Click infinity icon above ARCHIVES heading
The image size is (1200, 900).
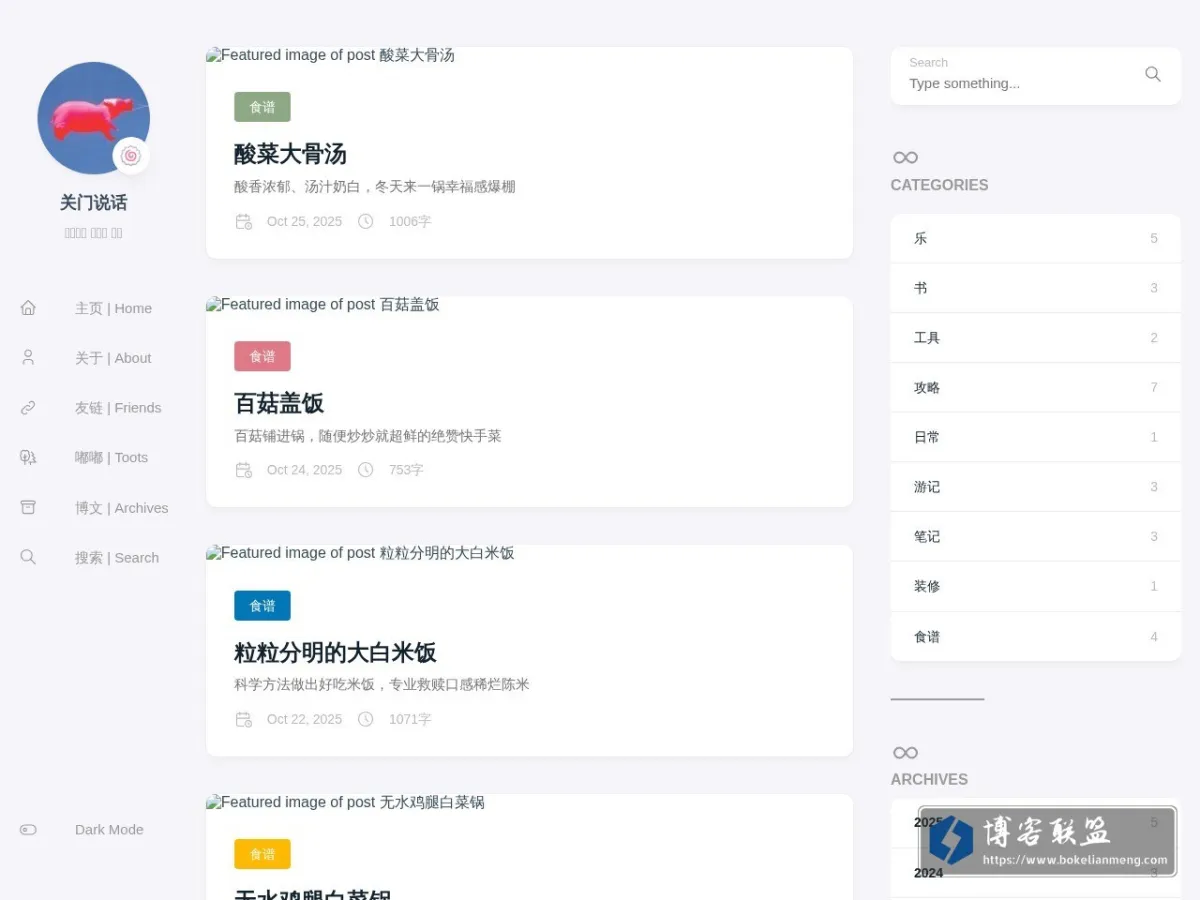click(x=905, y=752)
